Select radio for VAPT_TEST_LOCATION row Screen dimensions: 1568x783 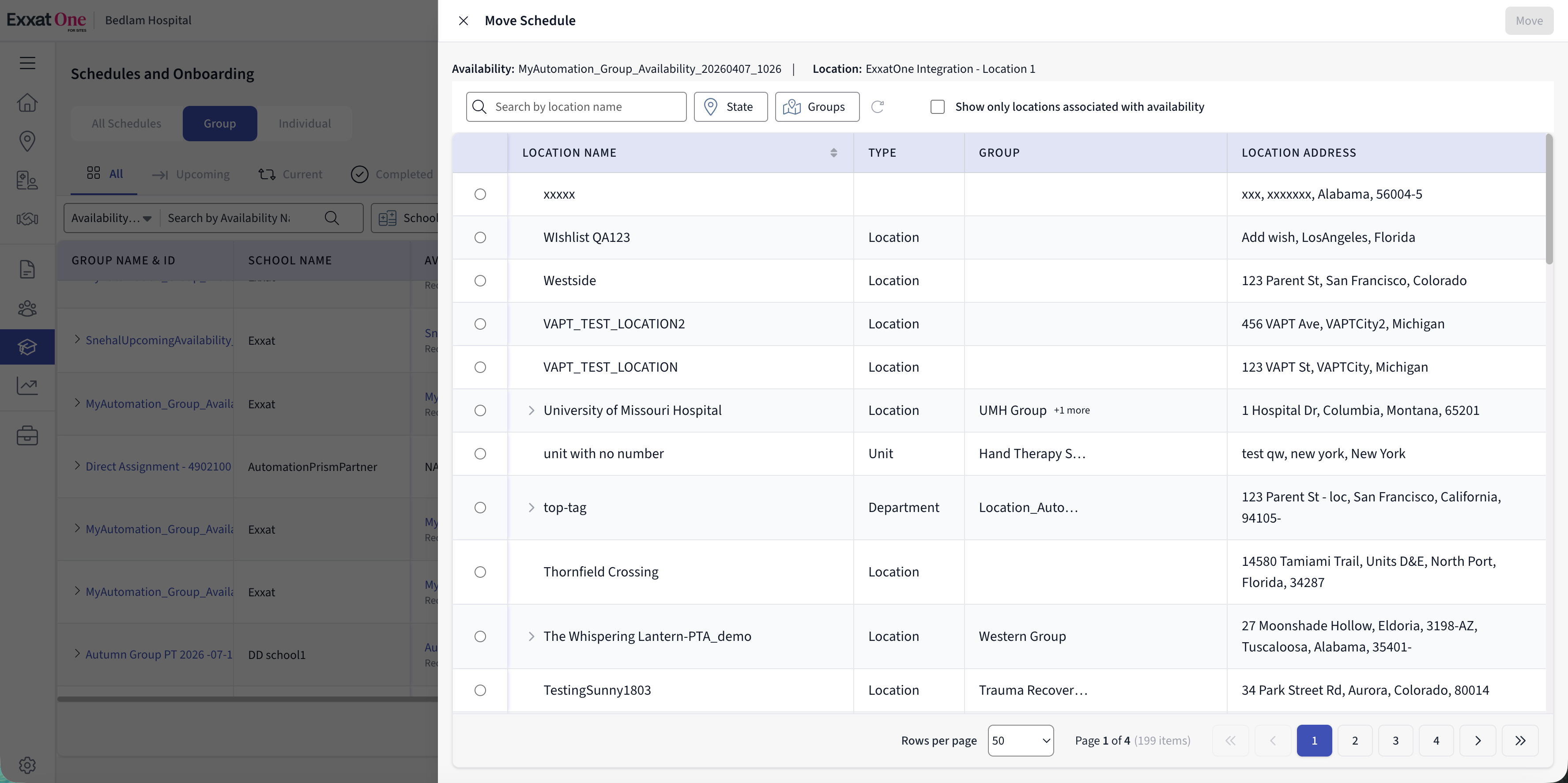click(x=480, y=367)
